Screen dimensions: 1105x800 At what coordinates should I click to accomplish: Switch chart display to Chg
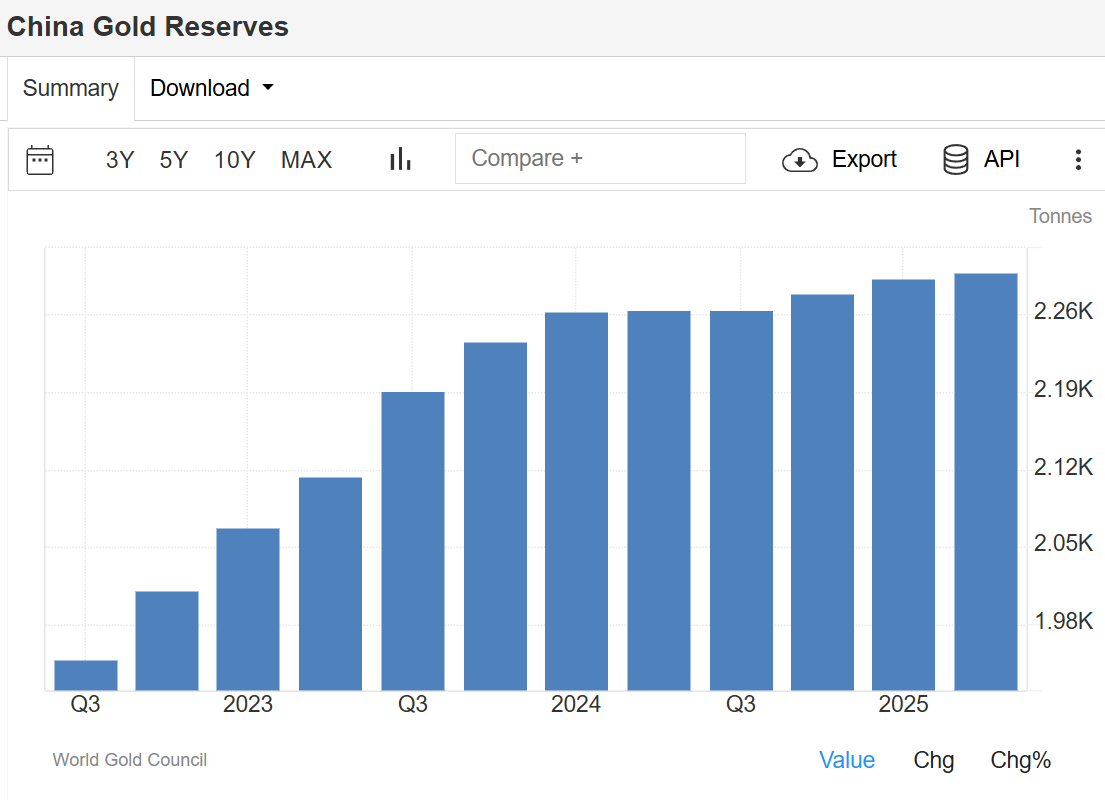point(934,760)
